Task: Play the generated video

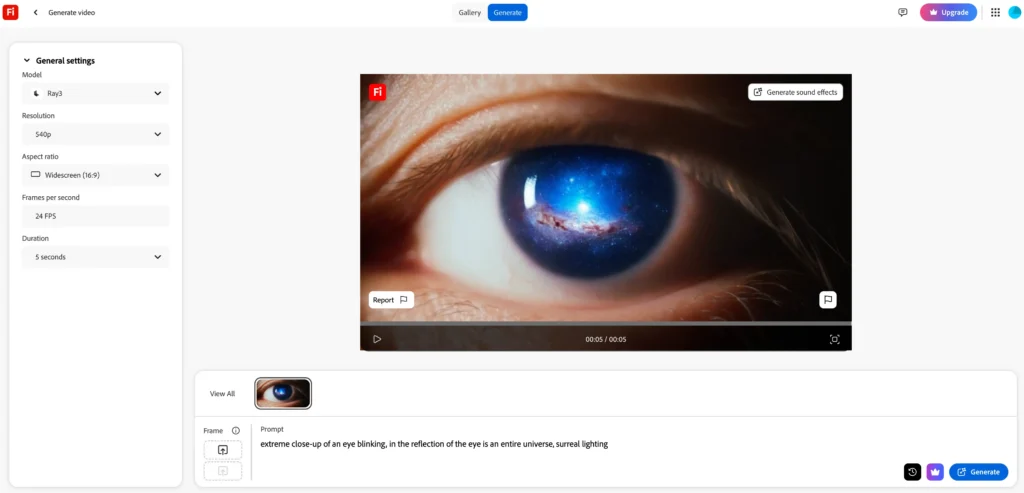Action: tap(377, 339)
